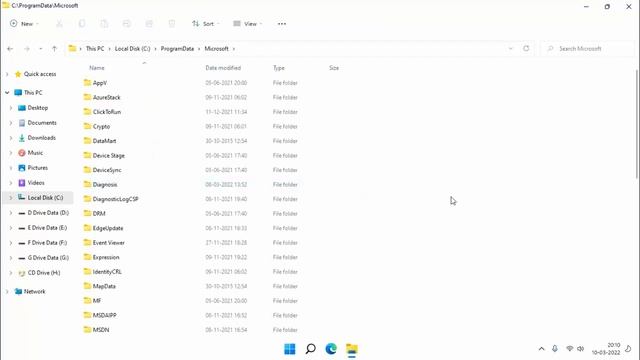Viewport: 640px width, 360px height.
Task: Open the See more ellipsis menu
Action: pos(282,24)
